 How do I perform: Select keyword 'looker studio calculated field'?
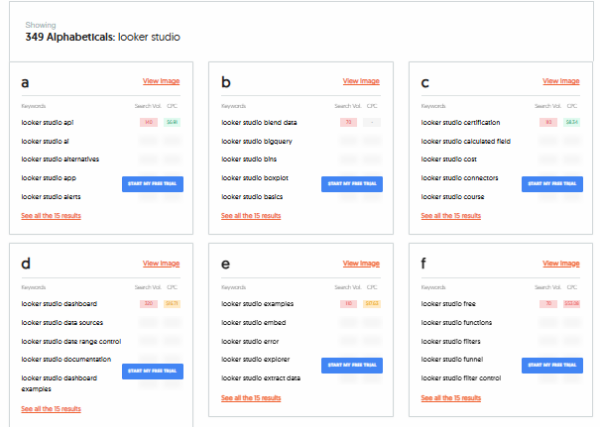(466, 141)
